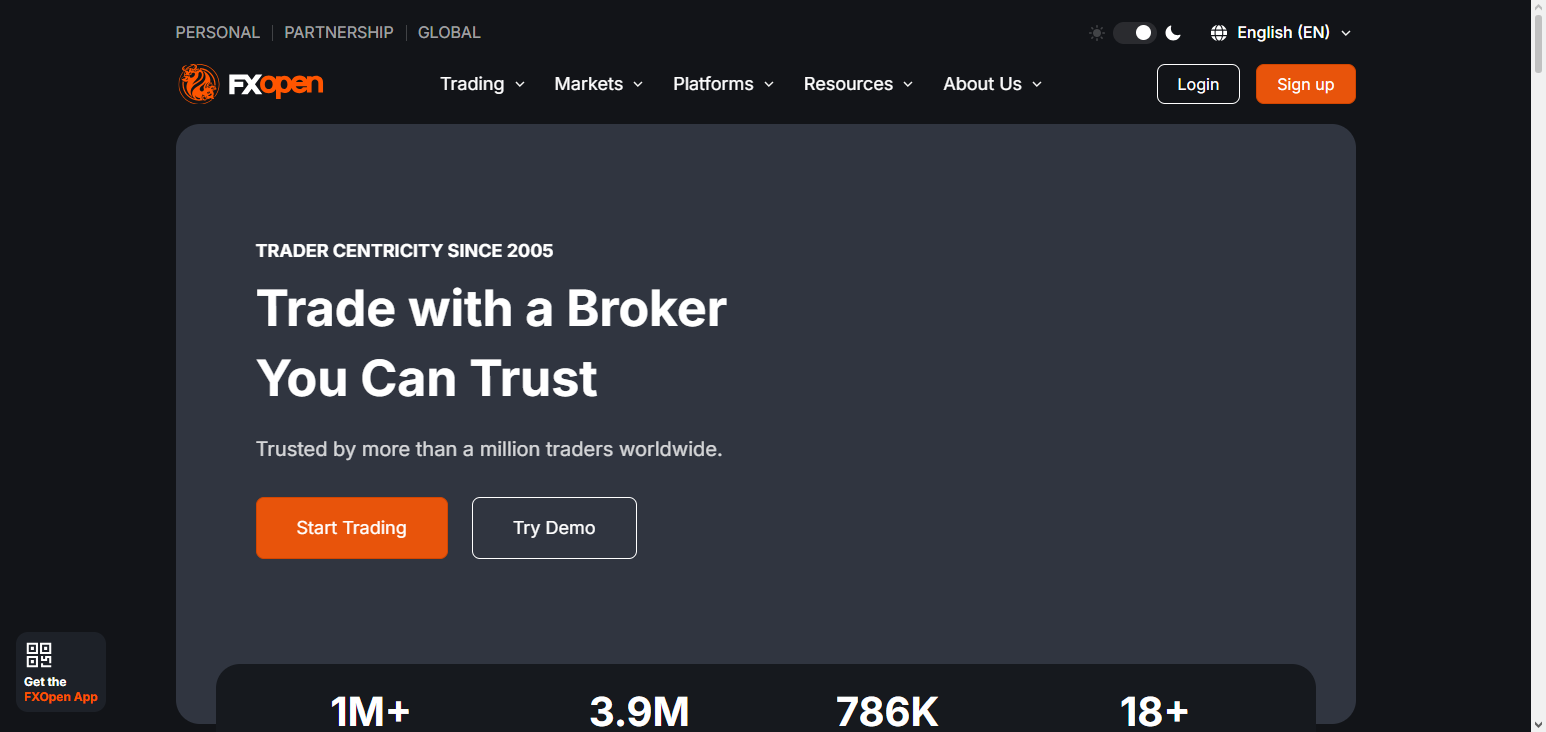The width and height of the screenshot is (1546, 732).
Task: Click the 786K statistic
Action: tap(888, 712)
